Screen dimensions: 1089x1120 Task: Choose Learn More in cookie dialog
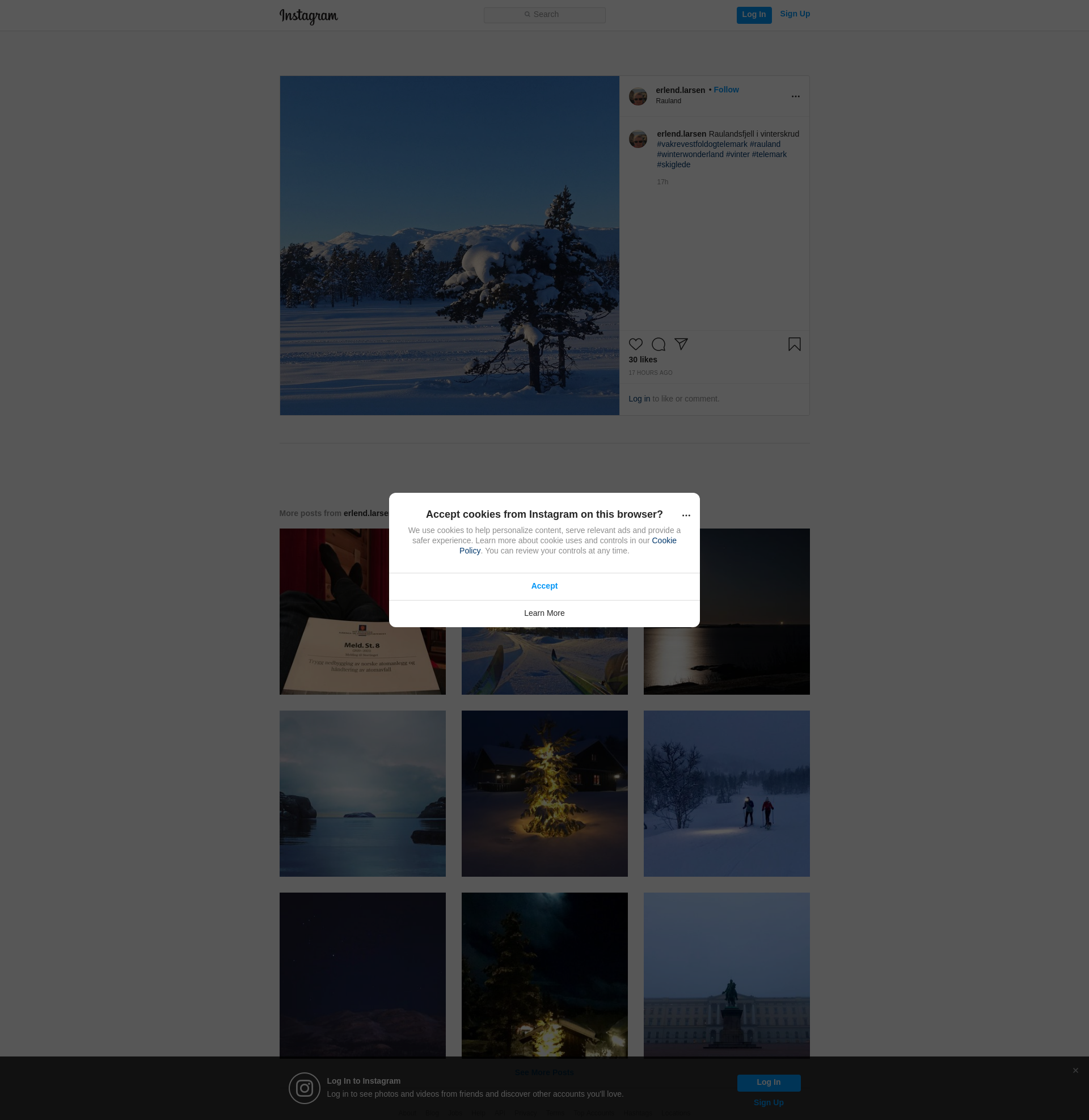point(544,614)
